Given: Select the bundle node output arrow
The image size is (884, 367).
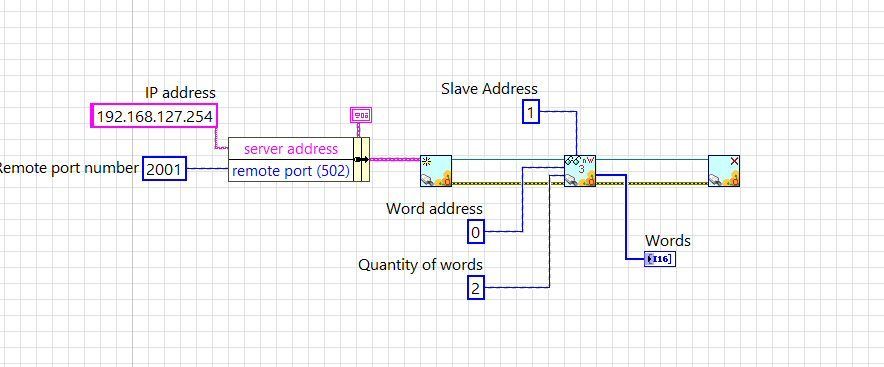Looking at the screenshot, I should click(362, 160).
